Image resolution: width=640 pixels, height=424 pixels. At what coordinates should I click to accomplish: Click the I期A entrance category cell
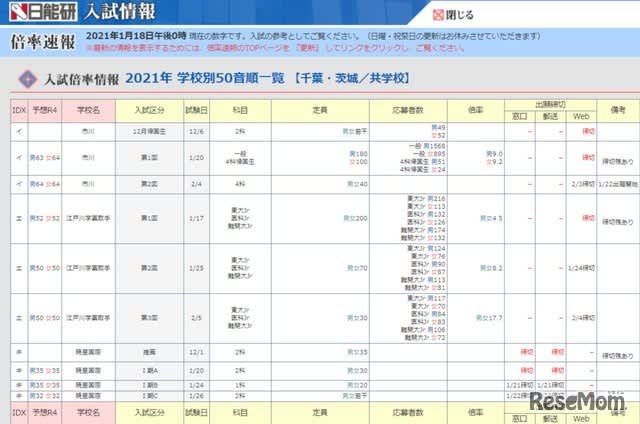(149, 371)
